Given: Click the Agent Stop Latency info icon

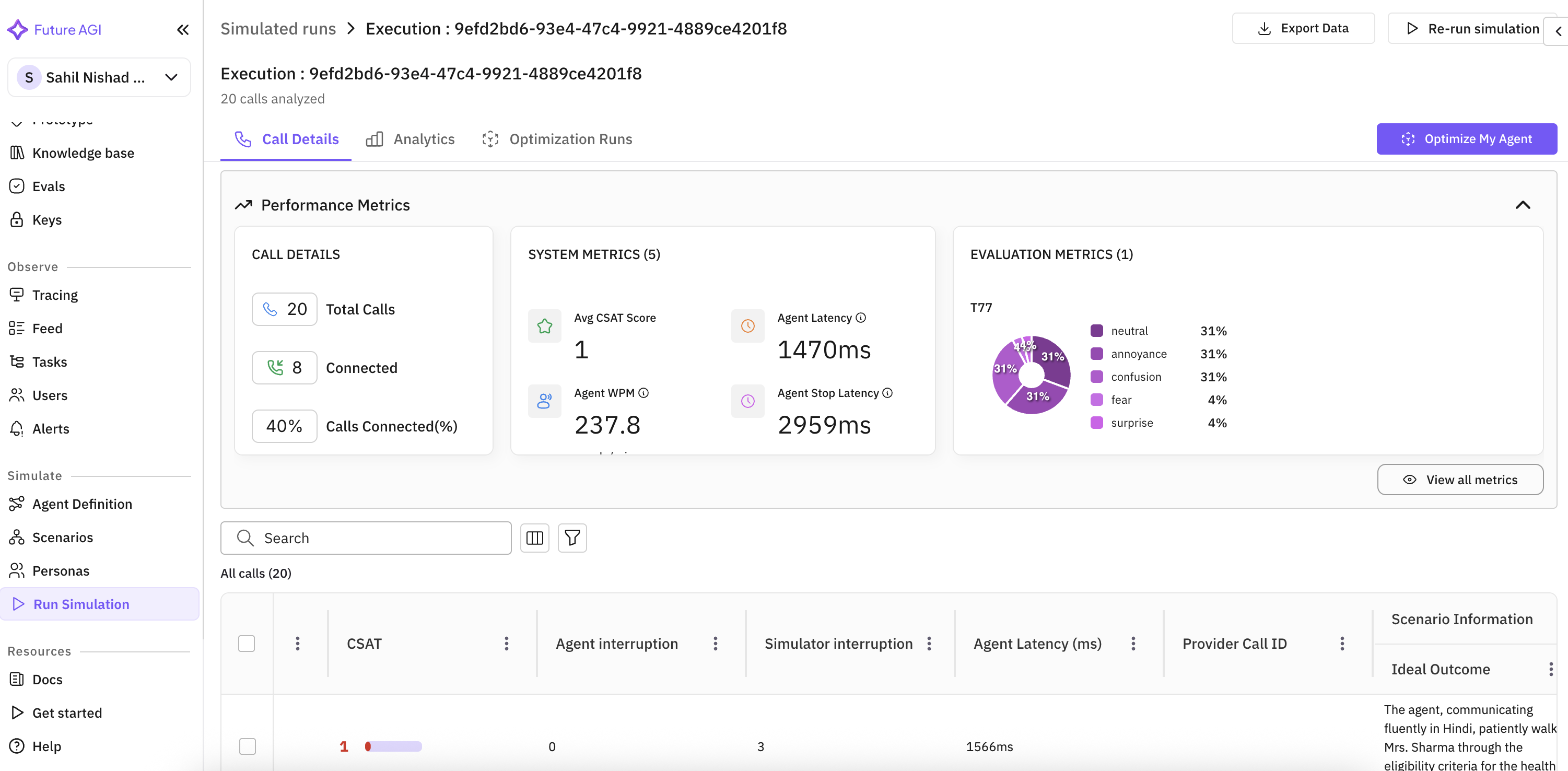Looking at the screenshot, I should (x=887, y=393).
